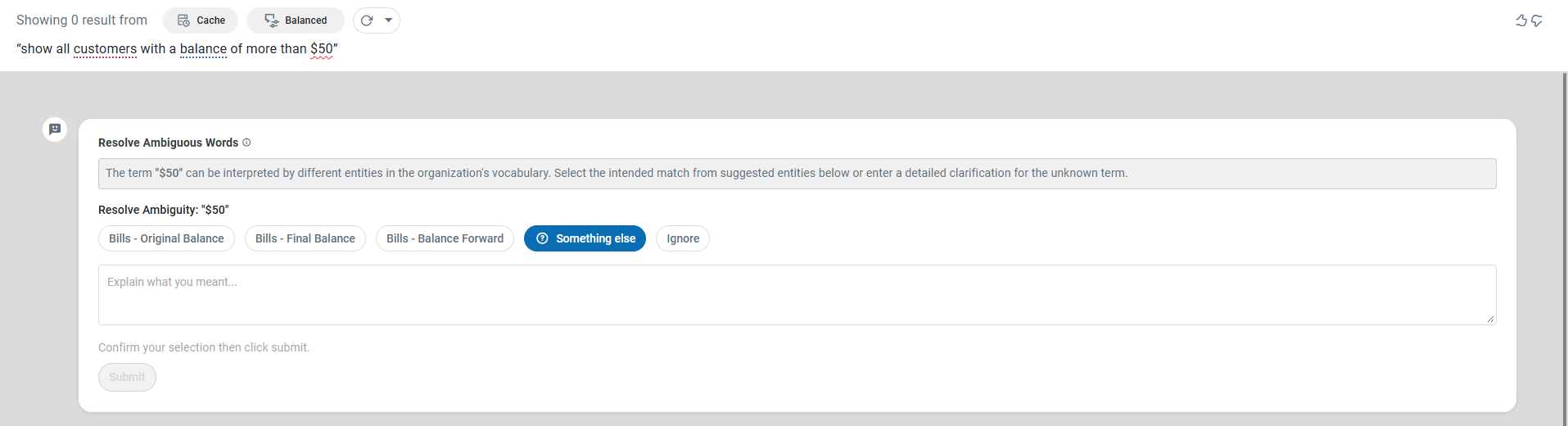
Task: Click the underlined word balance in query
Action: (x=203, y=49)
